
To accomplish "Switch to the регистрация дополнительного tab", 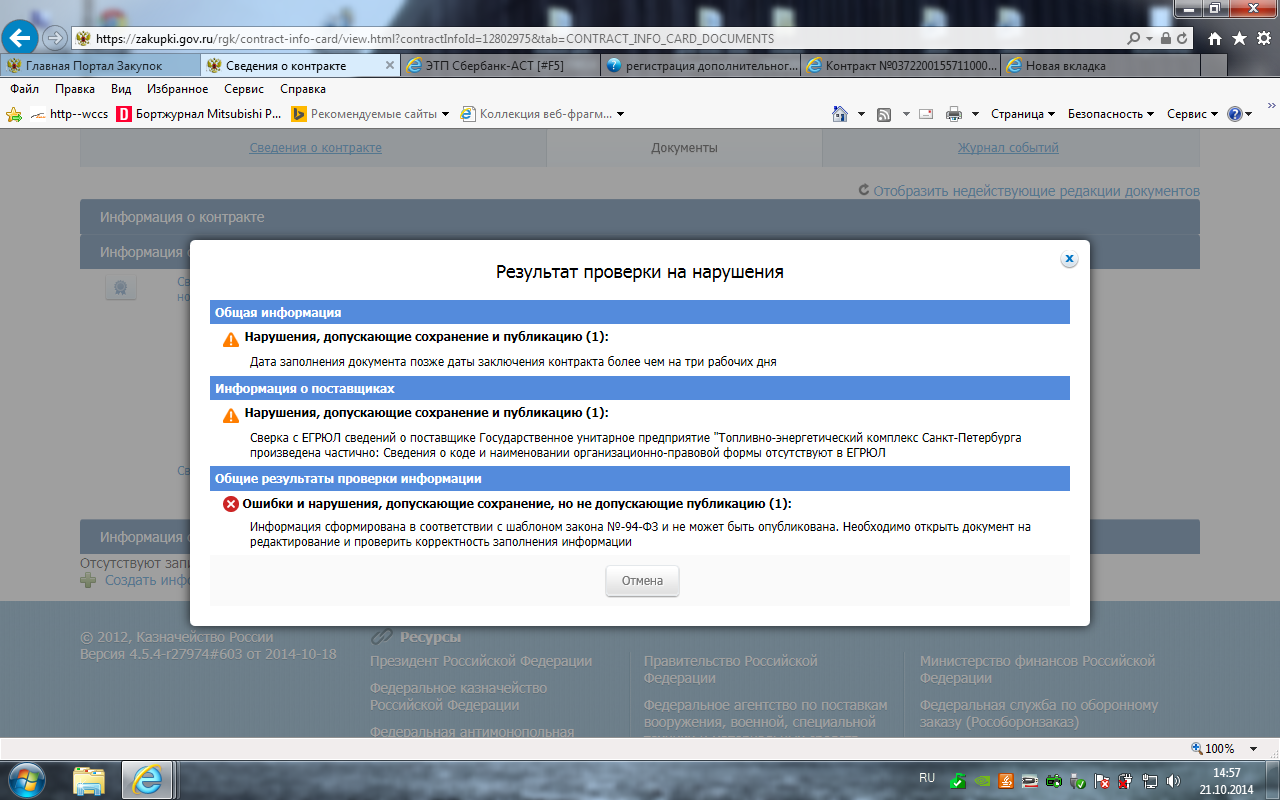I will point(701,66).
